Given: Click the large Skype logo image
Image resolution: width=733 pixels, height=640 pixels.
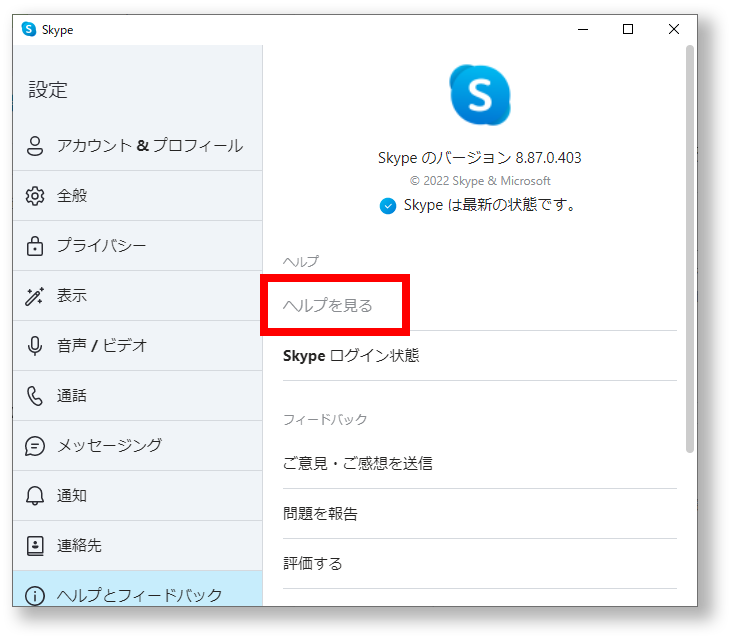Looking at the screenshot, I should click(480, 95).
